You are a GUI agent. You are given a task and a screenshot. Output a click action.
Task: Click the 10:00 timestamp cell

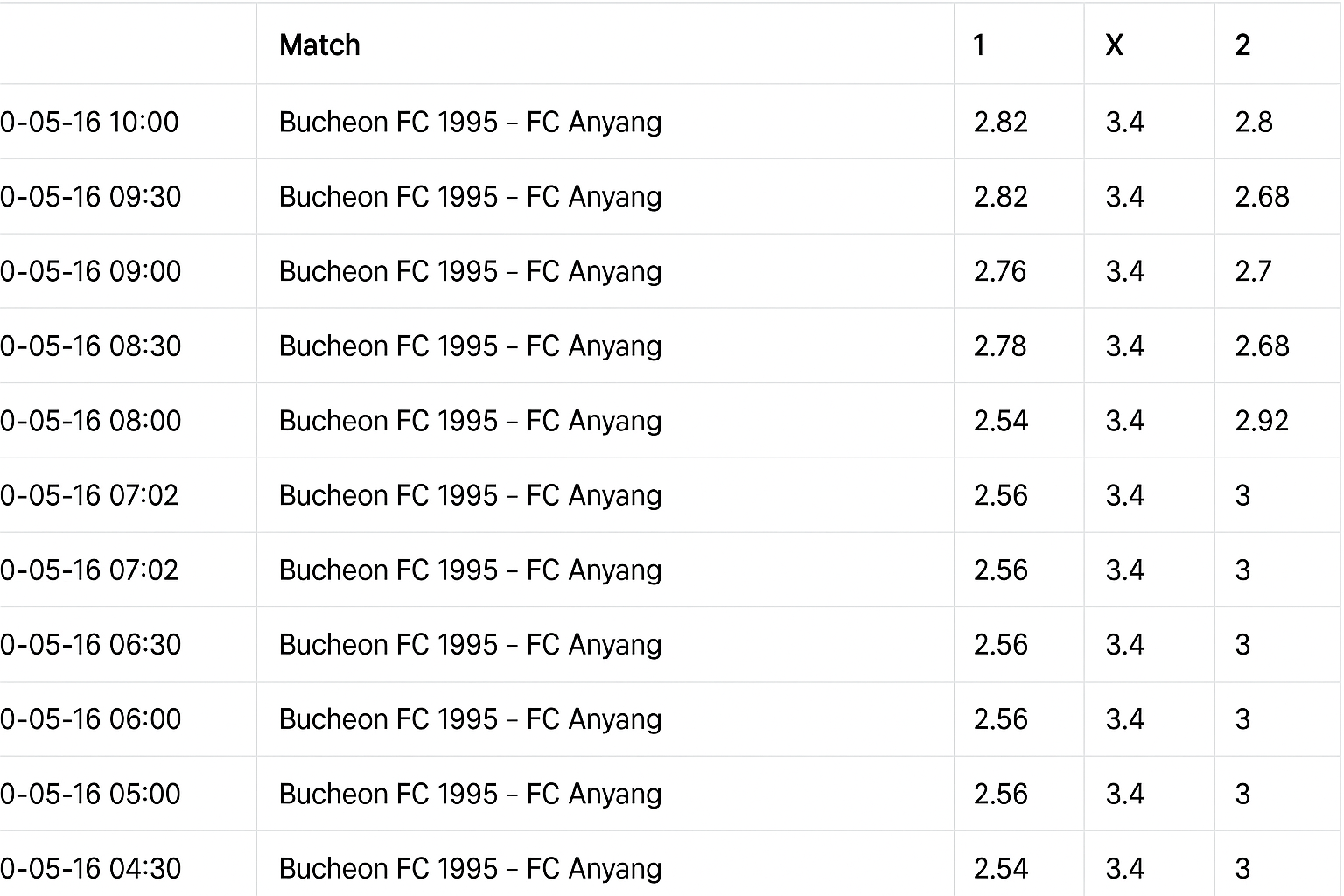(x=90, y=122)
